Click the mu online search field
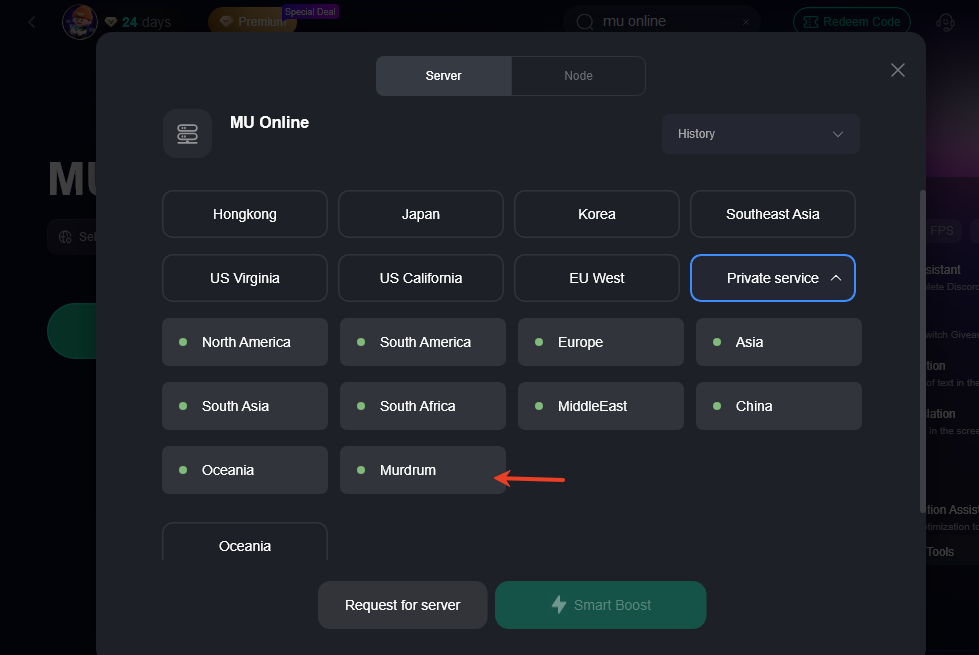 point(665,22)
